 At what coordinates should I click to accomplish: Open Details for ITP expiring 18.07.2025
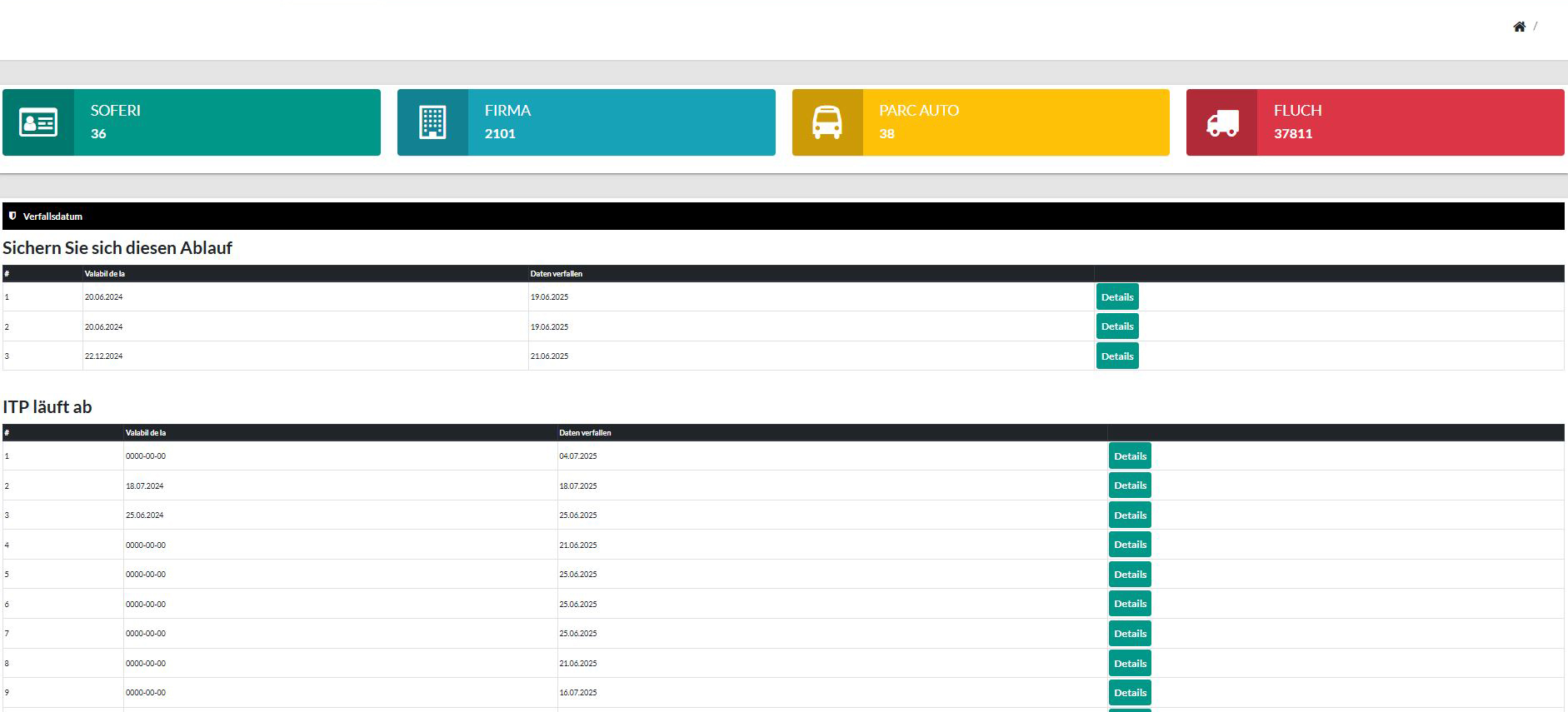1130,485
